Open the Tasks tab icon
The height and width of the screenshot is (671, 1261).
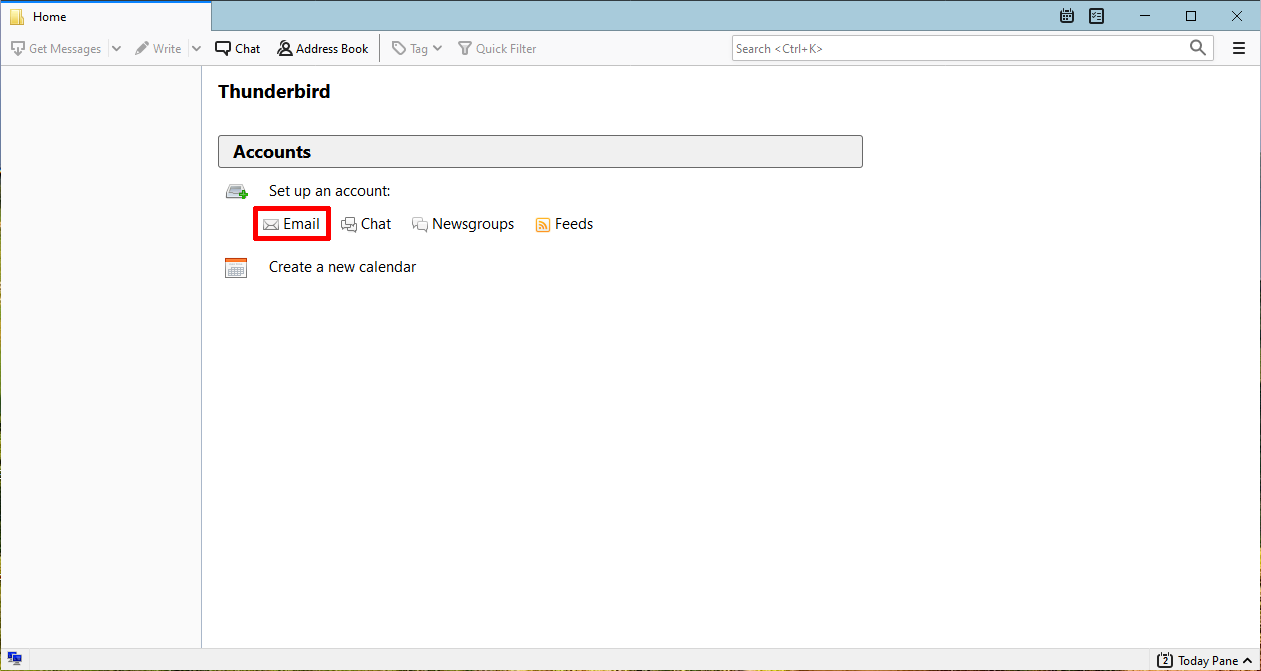click(1097, 16)
